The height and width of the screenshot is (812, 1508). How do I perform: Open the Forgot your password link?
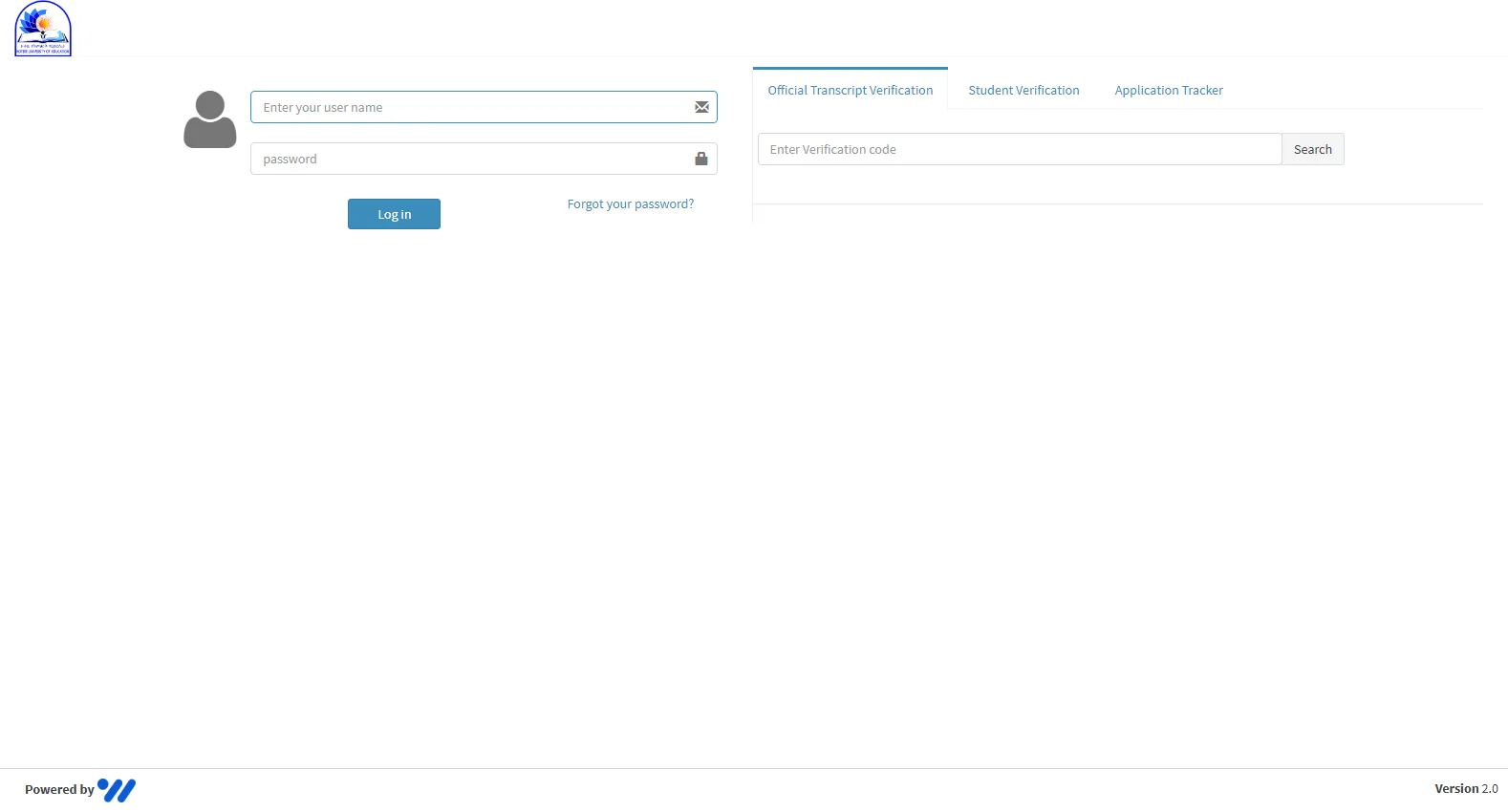(631, 203)
